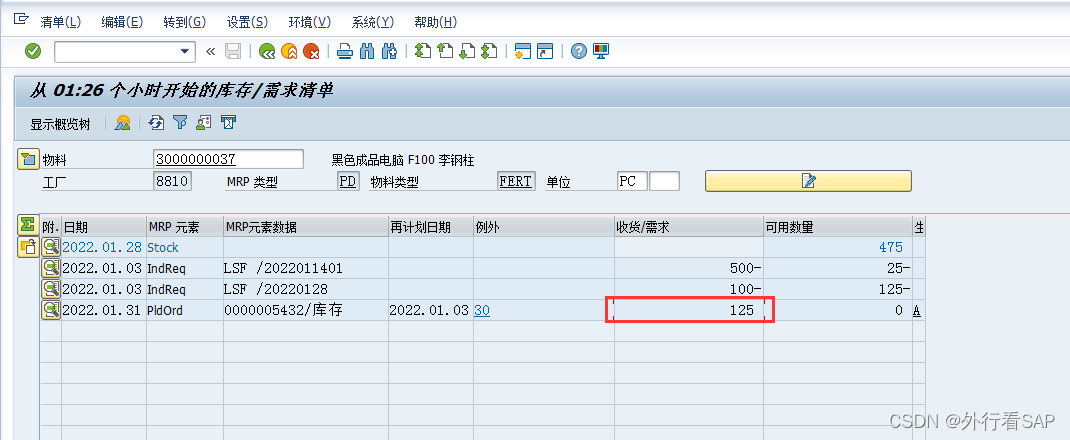Open details magnifier for LSF /20220128 row
1070x440 pixels.
(x=51, y=289)
